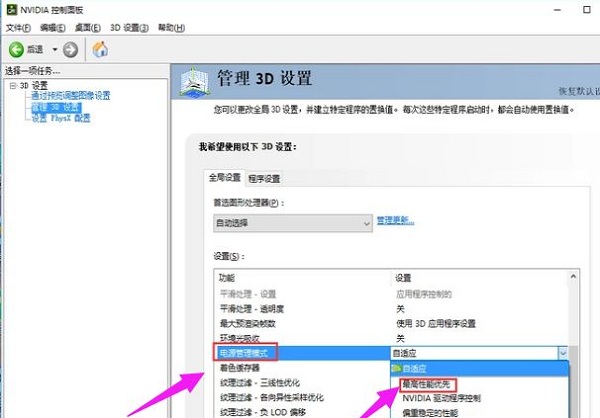Click the 恢复默认 link in header
Viewport: 600px width, 418px height.
579,91
